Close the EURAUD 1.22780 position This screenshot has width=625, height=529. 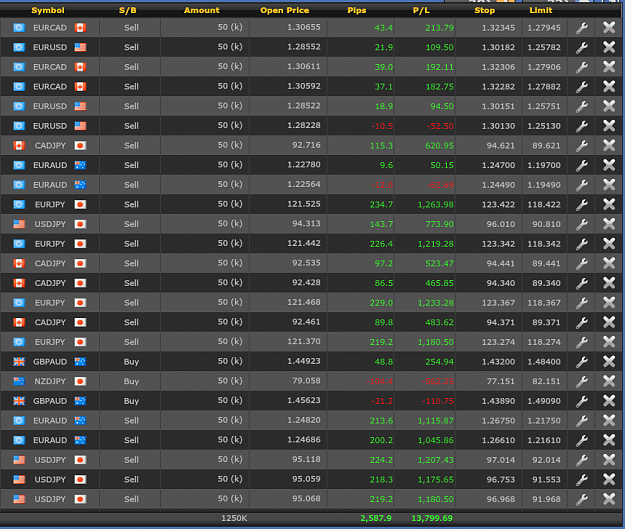point(609,165)
